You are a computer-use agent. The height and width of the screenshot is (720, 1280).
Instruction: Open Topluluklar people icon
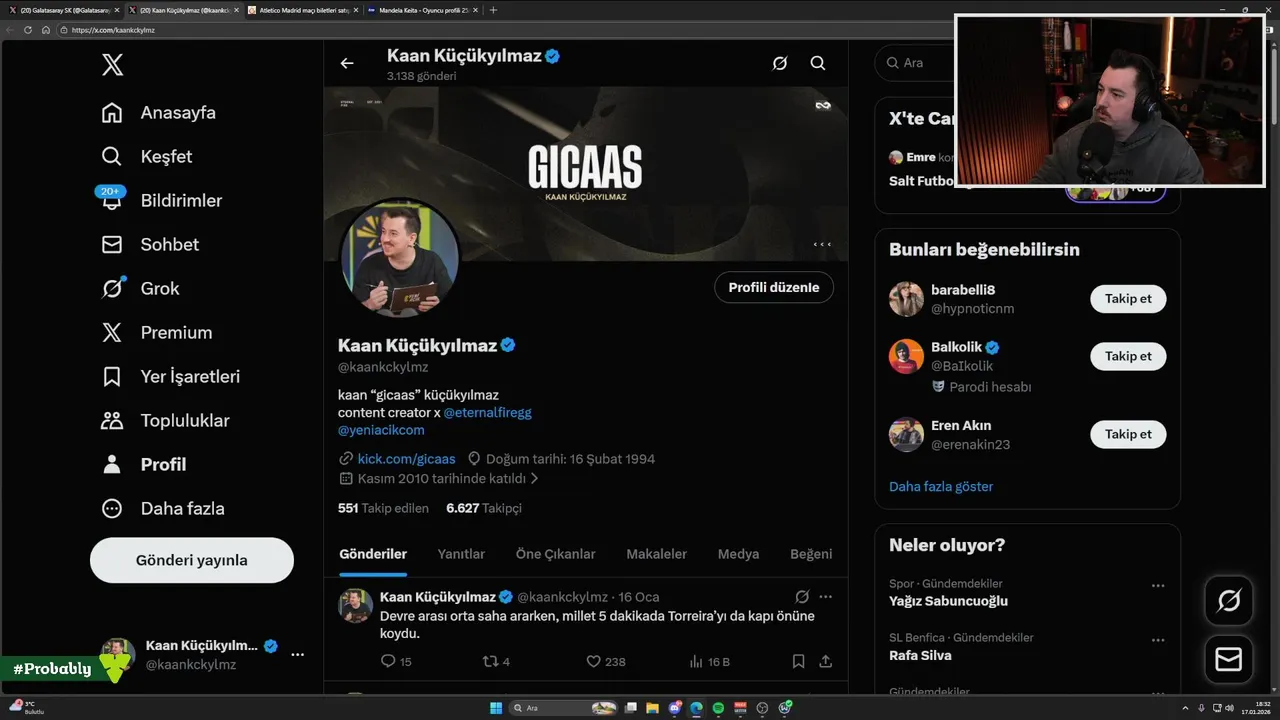(x=112, y=421)
